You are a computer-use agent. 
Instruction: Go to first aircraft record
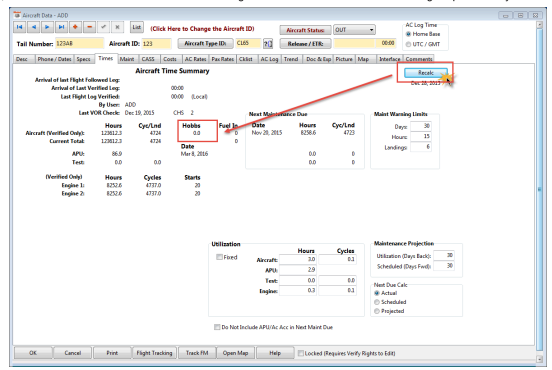(19, 27)
